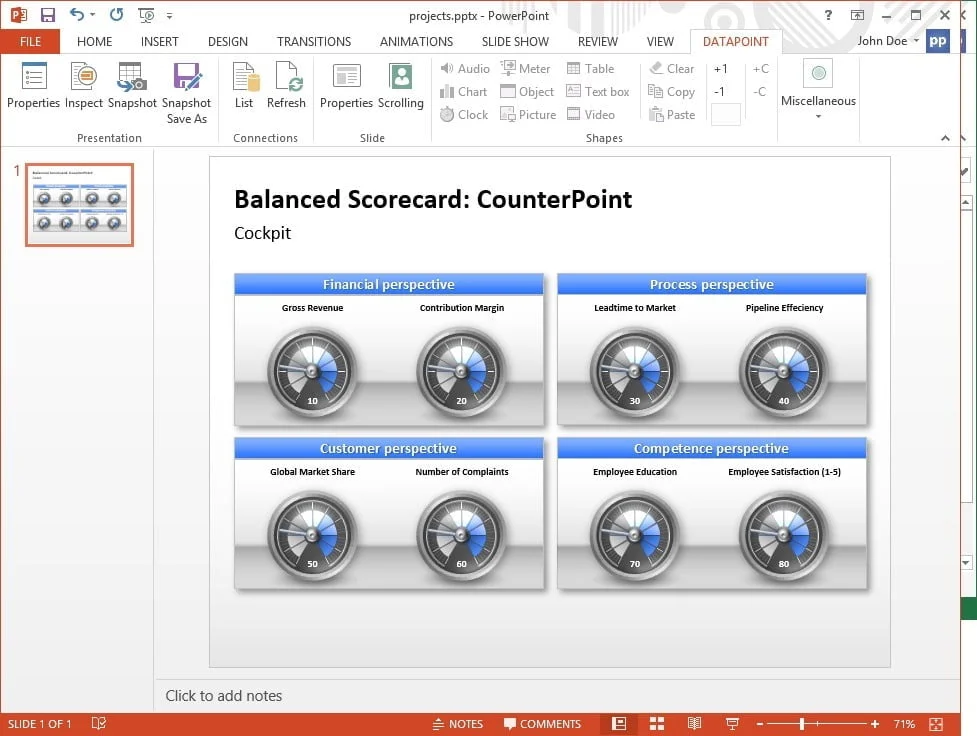977x736 pixels.
Task: Save the presentation from quick access toolbar
Action: (x=47, y=14)
